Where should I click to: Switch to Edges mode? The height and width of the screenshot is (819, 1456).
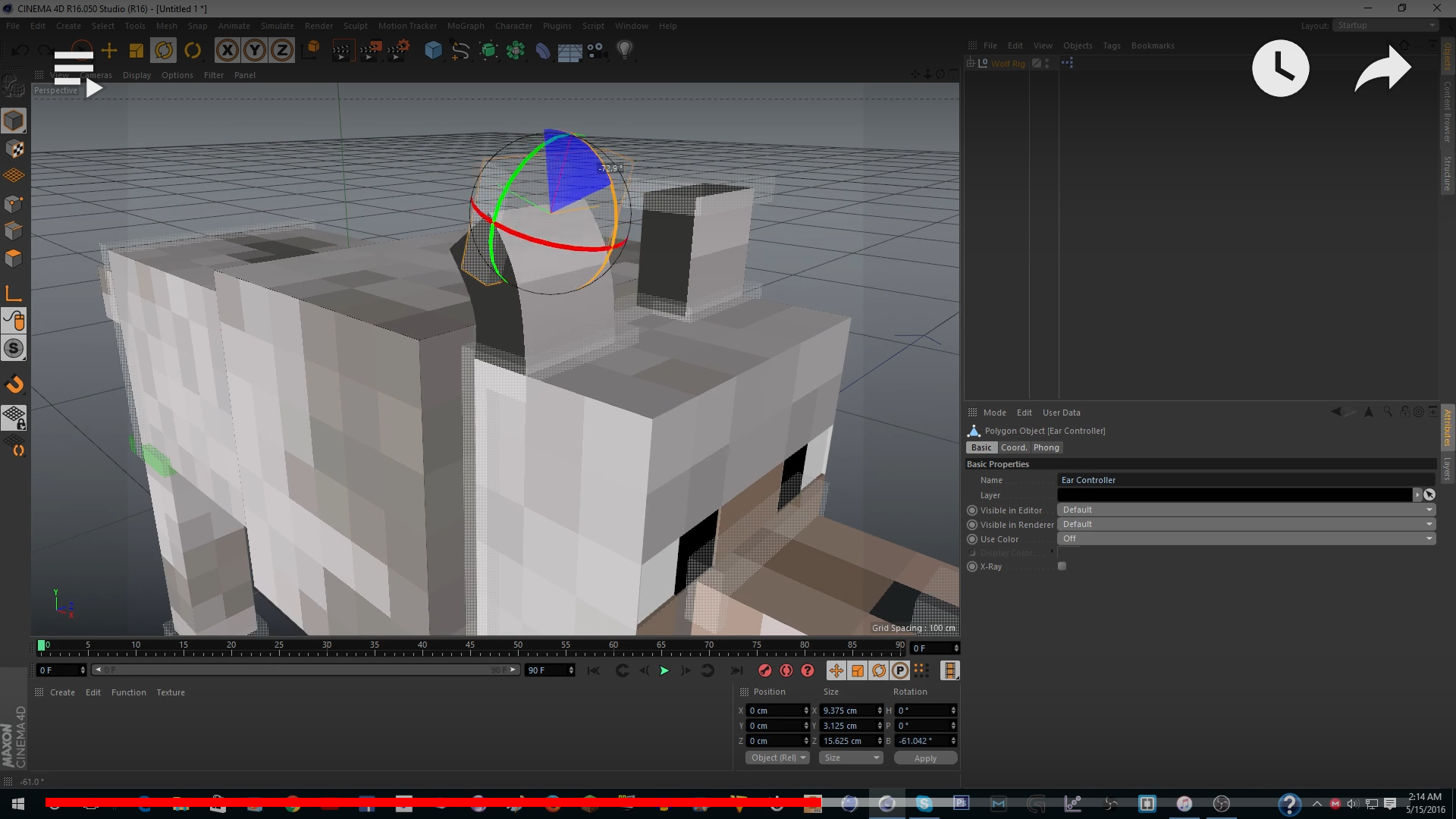(14, 231)
